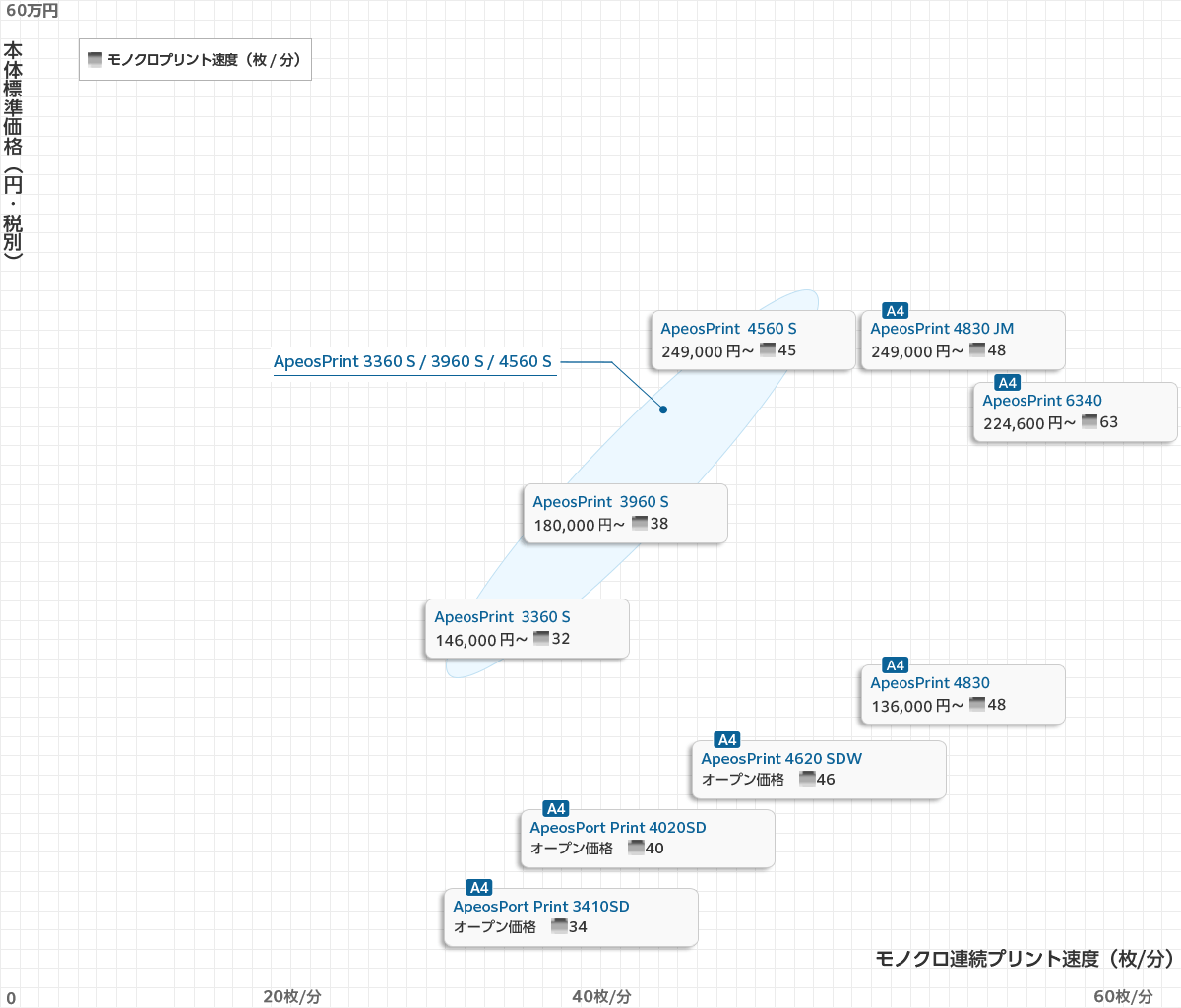Click the A4 badge above ApeosPrint 4620 SDW
Viewport: 1181px width, 1008px height.
pyautogui.click(x=726, y=740)
